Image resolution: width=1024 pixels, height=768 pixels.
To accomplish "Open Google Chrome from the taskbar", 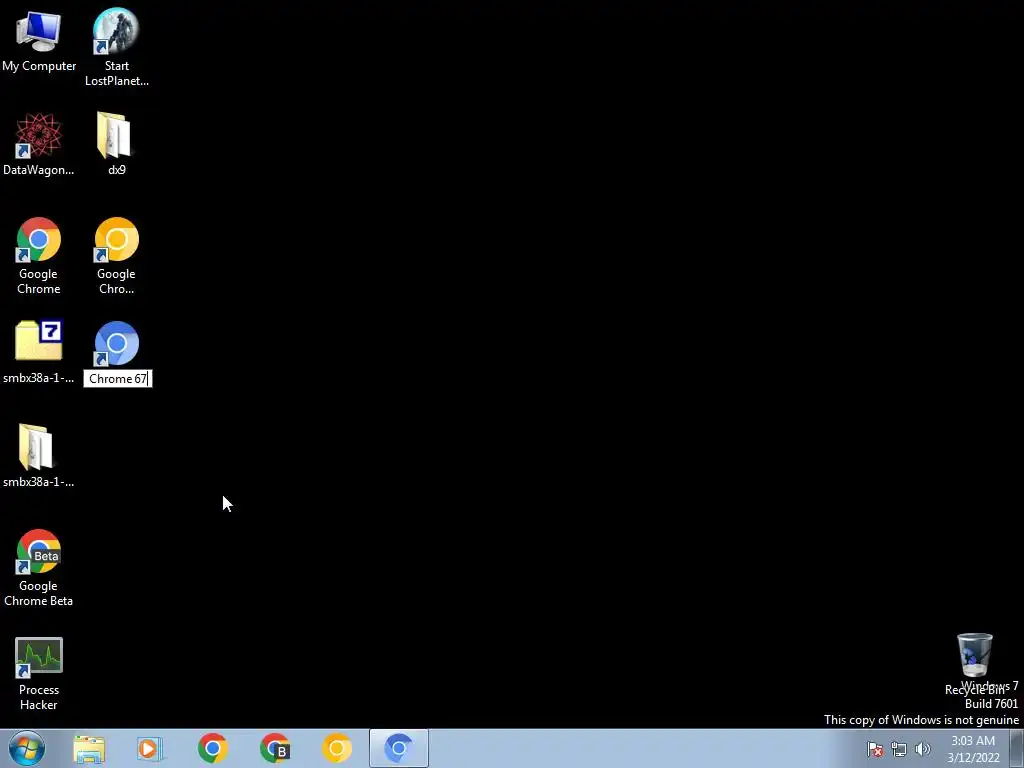I will 212,748.
